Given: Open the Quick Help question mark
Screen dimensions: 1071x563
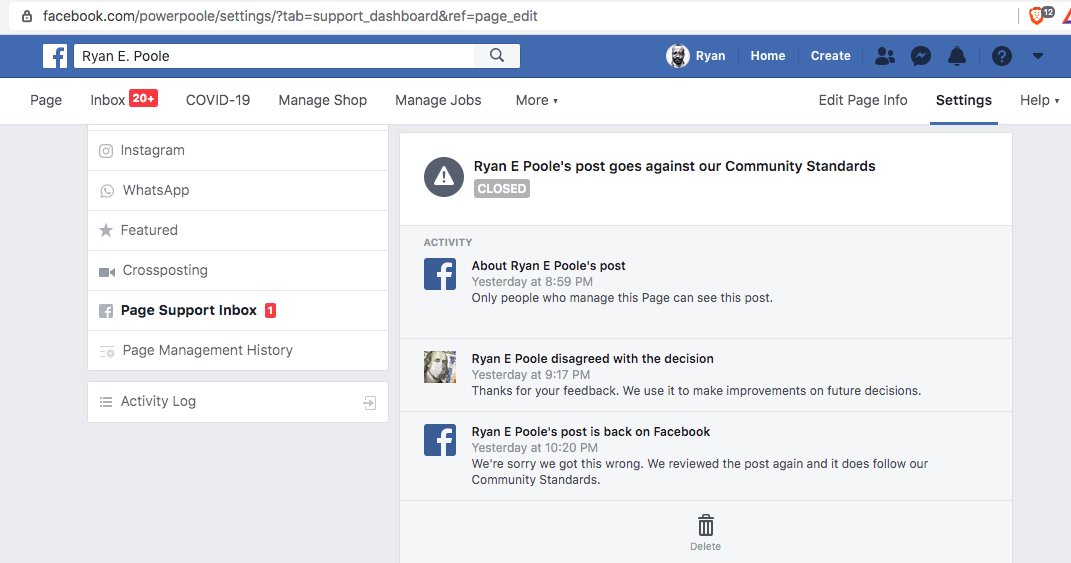Looking at the screenshot, I should tap(1001, 56).
